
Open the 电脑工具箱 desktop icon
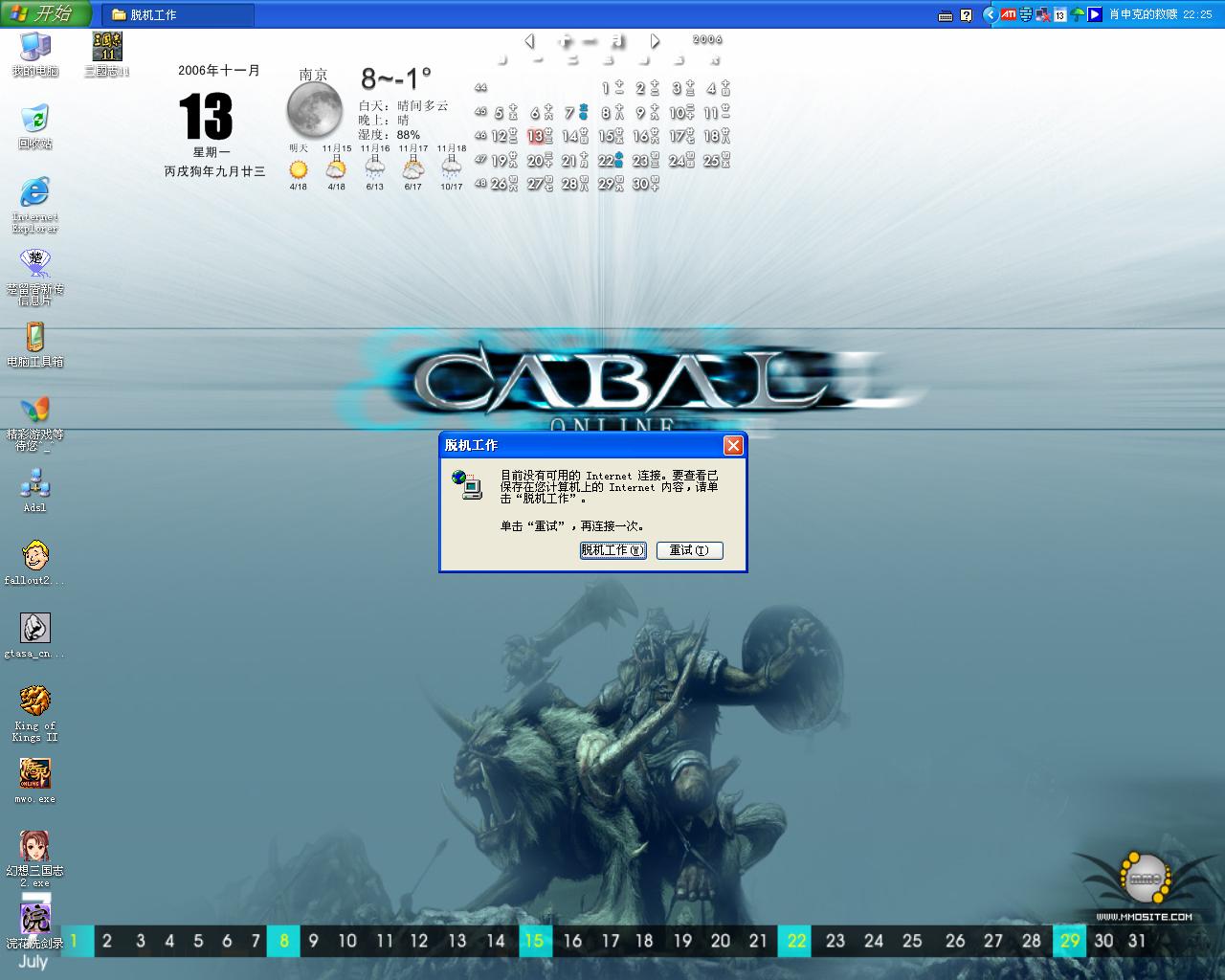tap(35, 345)
